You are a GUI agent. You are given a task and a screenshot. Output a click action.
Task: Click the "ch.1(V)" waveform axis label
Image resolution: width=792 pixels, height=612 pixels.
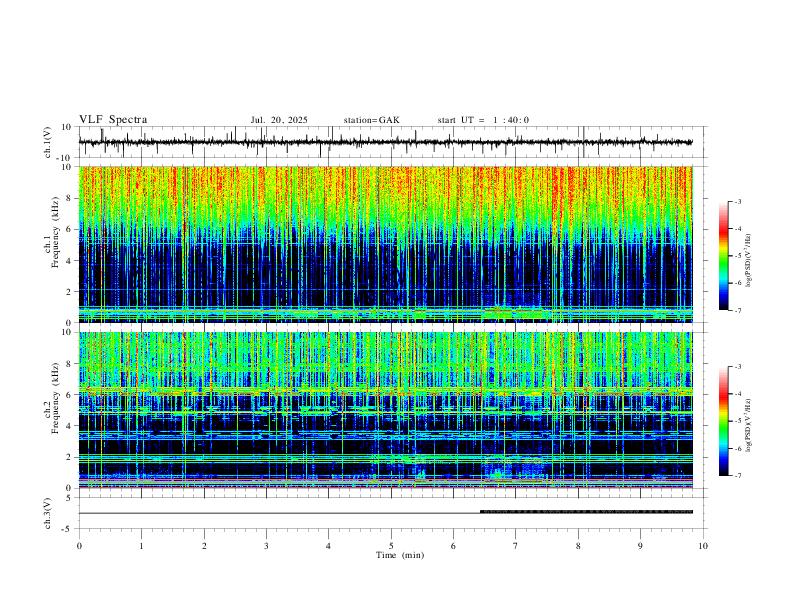coord(48,142)
